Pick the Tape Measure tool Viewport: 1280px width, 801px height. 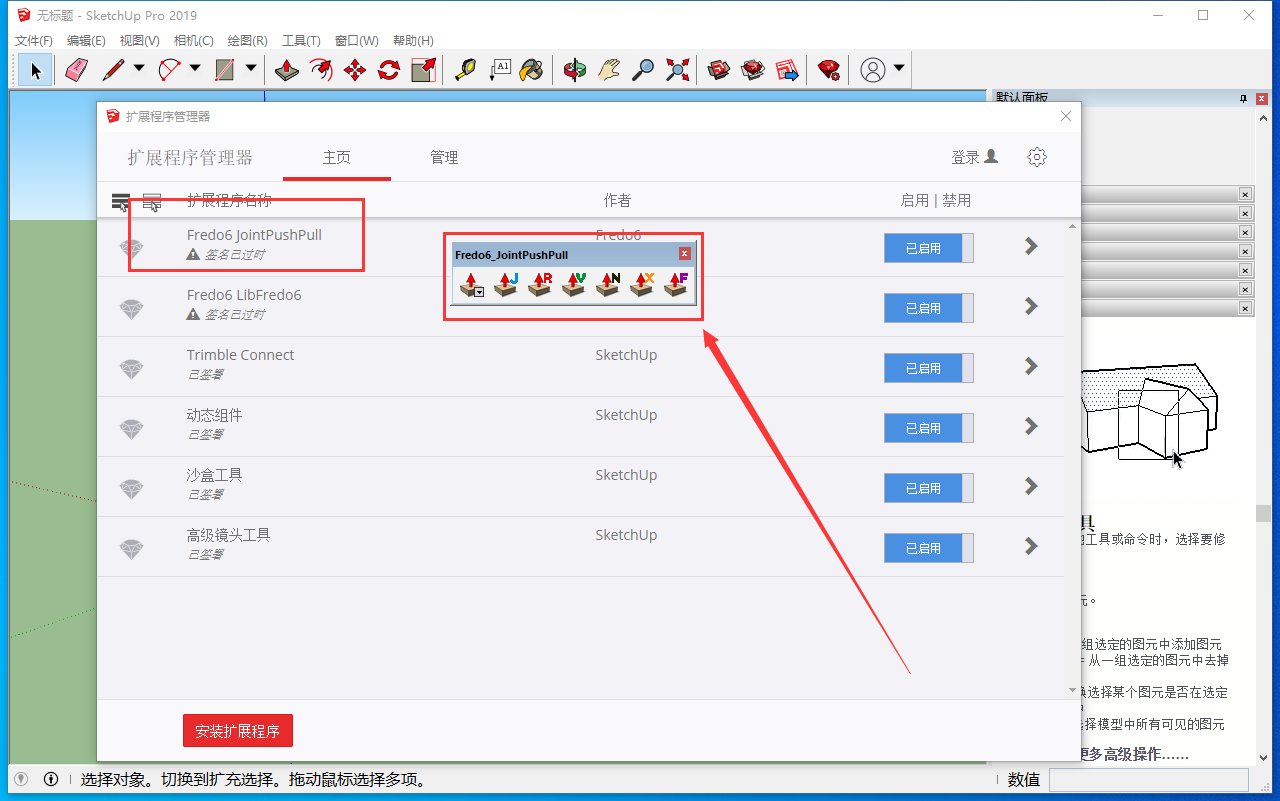click(x=465, y=70)
